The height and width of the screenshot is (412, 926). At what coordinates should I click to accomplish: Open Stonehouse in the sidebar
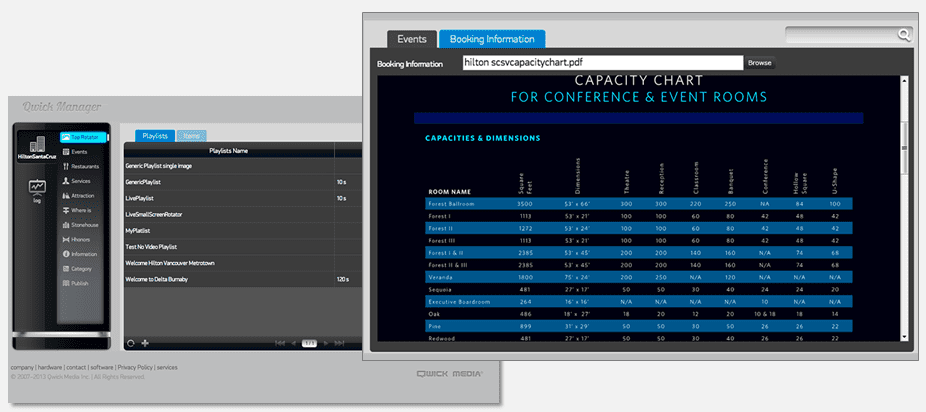click(x=81, y=225)
